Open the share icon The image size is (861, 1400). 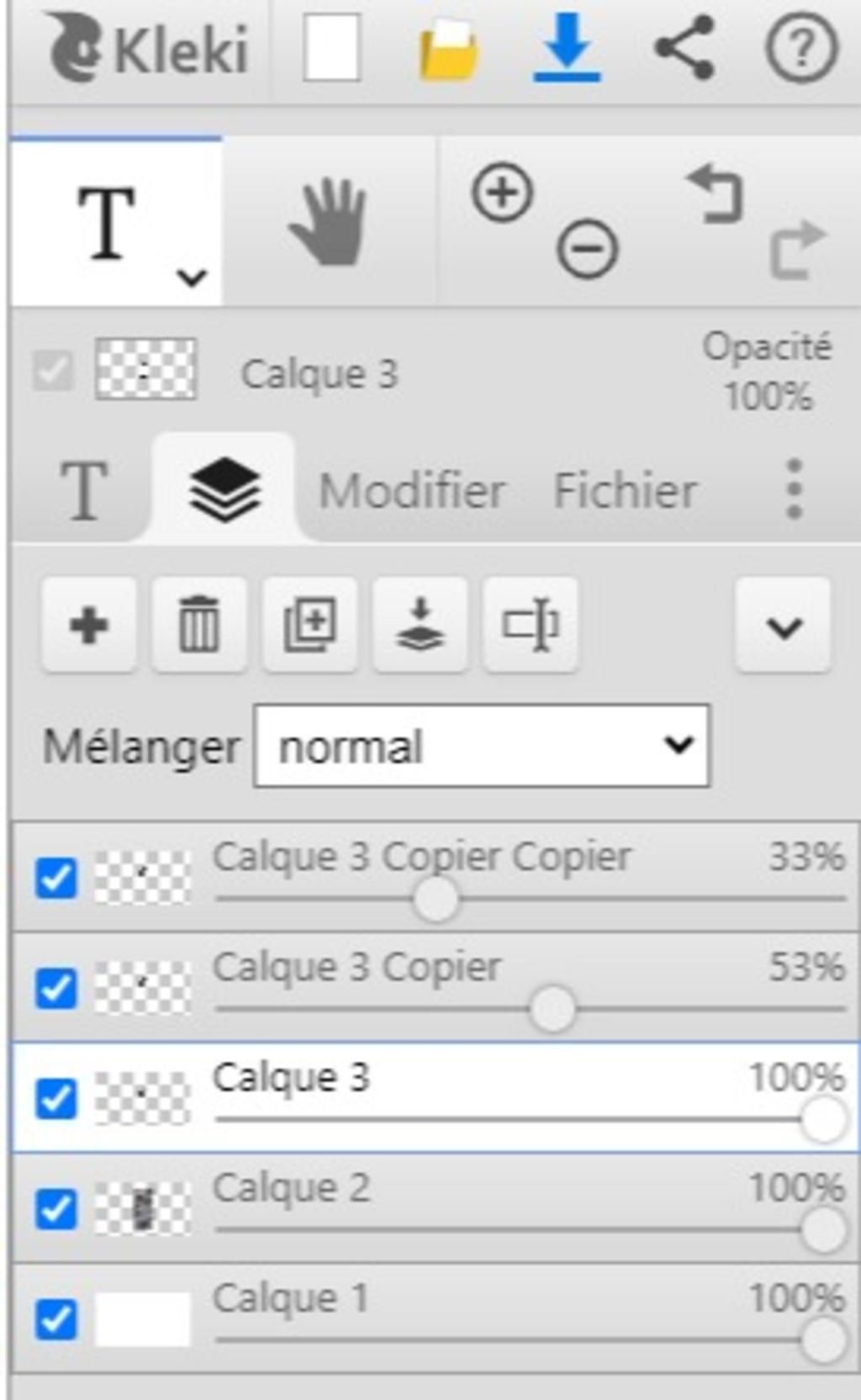point(684,47)
